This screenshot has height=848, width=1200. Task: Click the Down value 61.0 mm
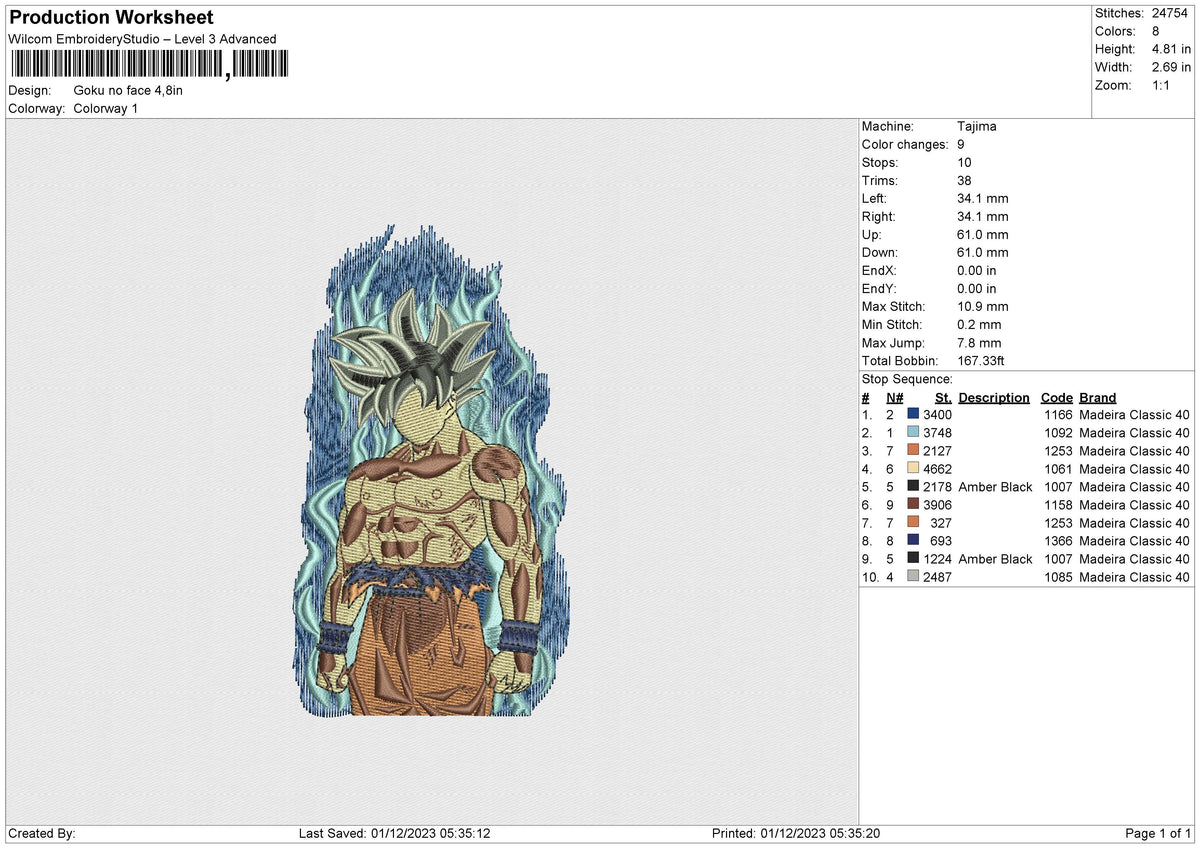tap(982, 252)
